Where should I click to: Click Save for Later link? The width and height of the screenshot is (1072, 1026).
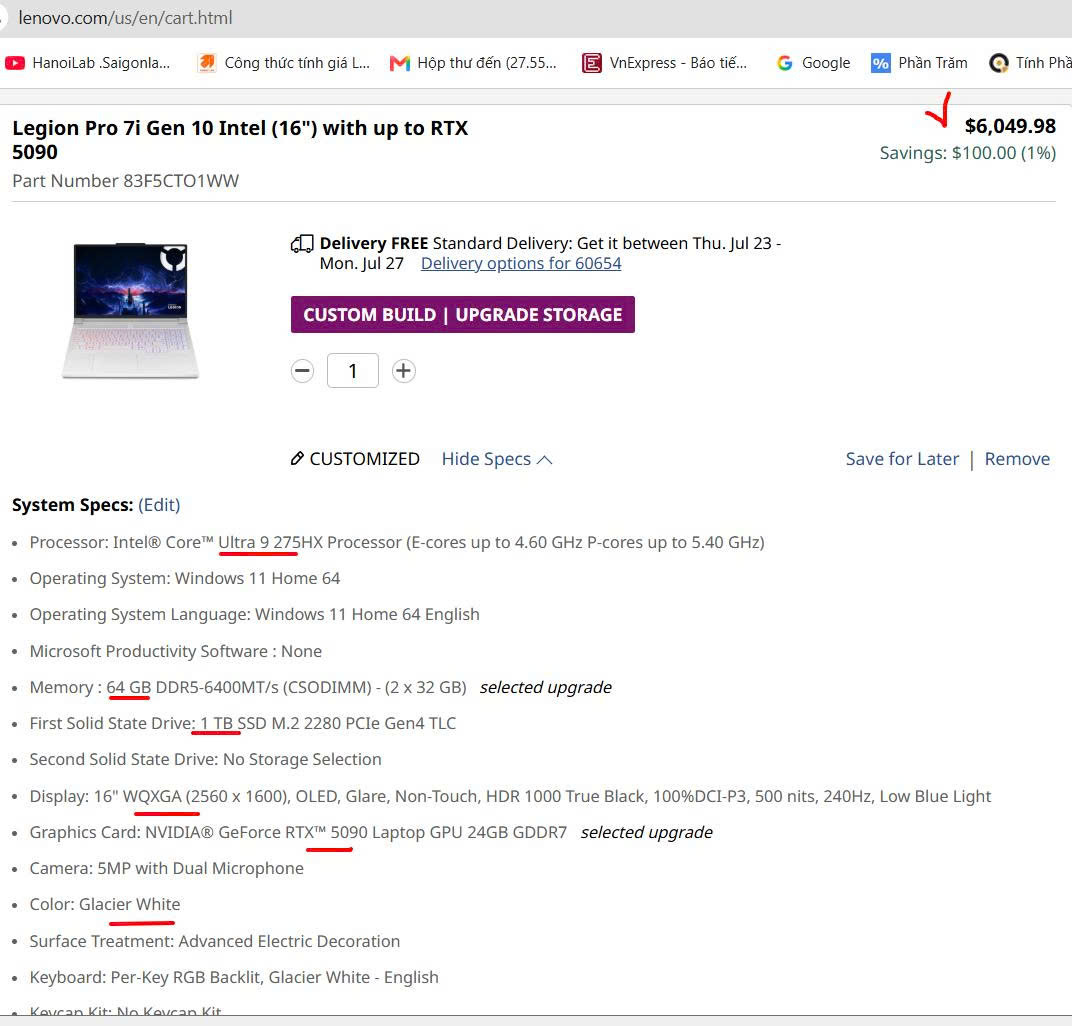tap(902, 459)
